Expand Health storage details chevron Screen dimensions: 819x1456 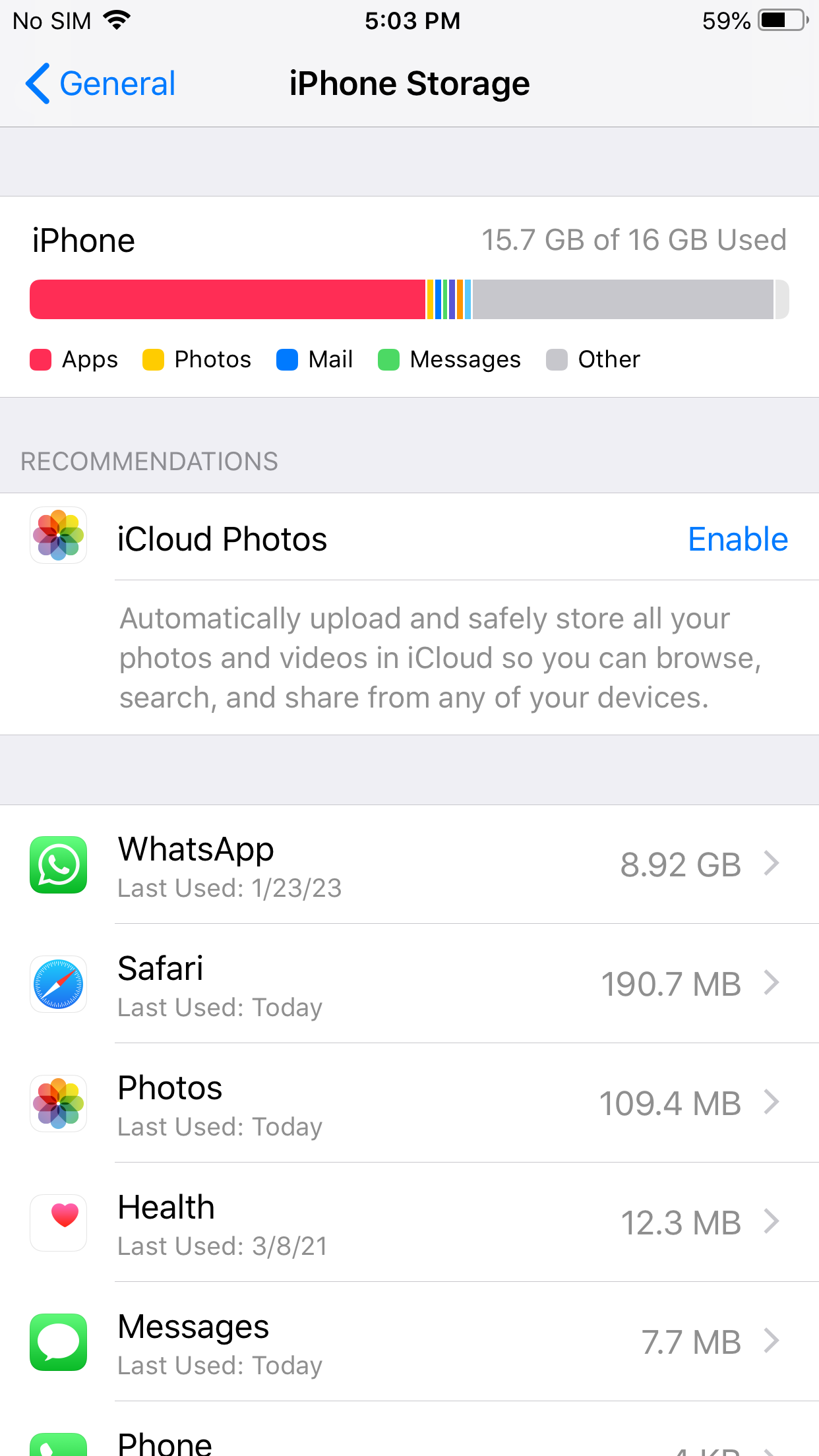tap(772, 1221)
